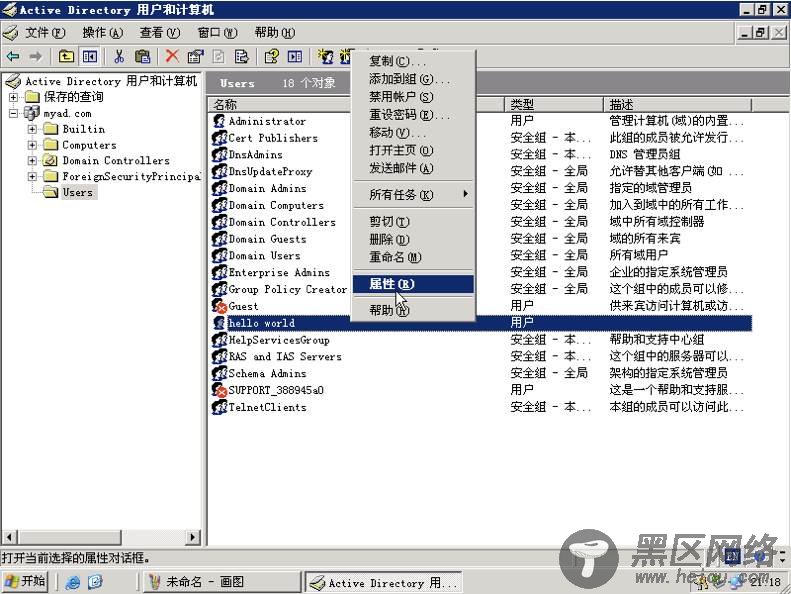Choose 复制(C) in context menu
Image resolution: width=791 pixels, height=594 pixels.
click(x=413, y=61)
